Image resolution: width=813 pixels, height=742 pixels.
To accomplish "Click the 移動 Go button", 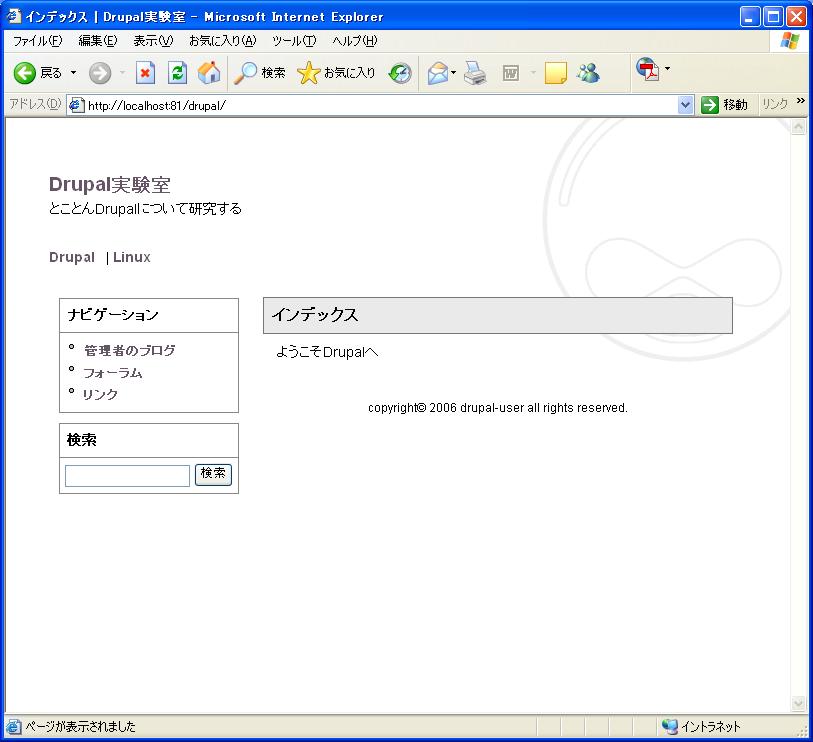I will pos(724,105).
